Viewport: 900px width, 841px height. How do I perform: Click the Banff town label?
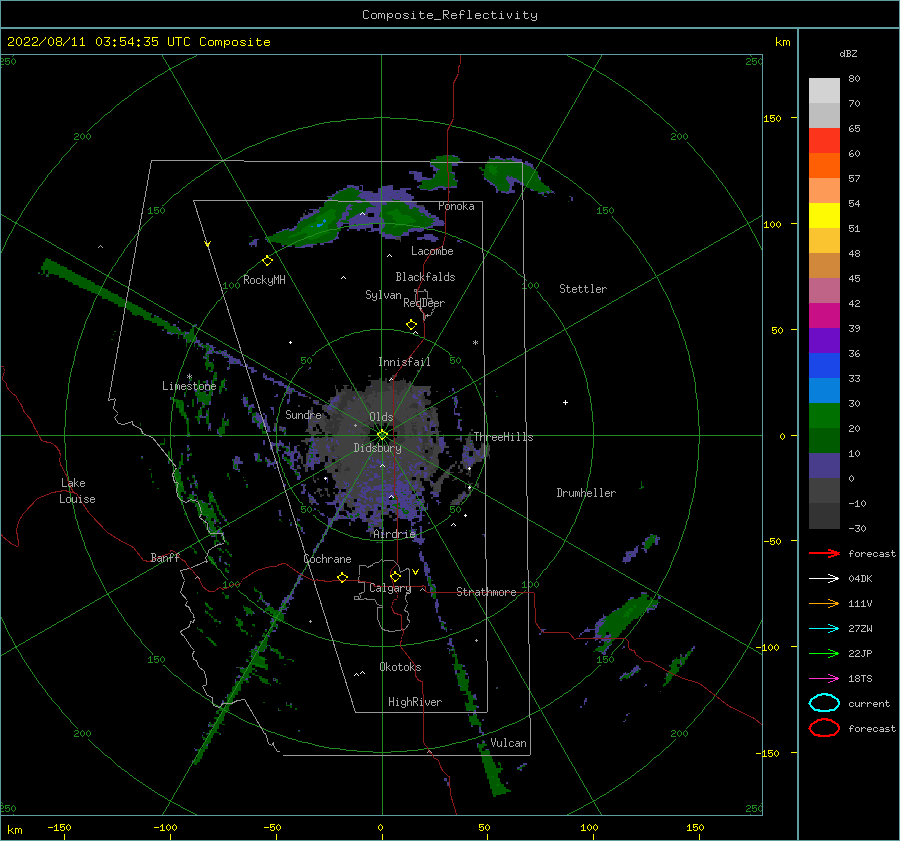(x=165, y=557)
